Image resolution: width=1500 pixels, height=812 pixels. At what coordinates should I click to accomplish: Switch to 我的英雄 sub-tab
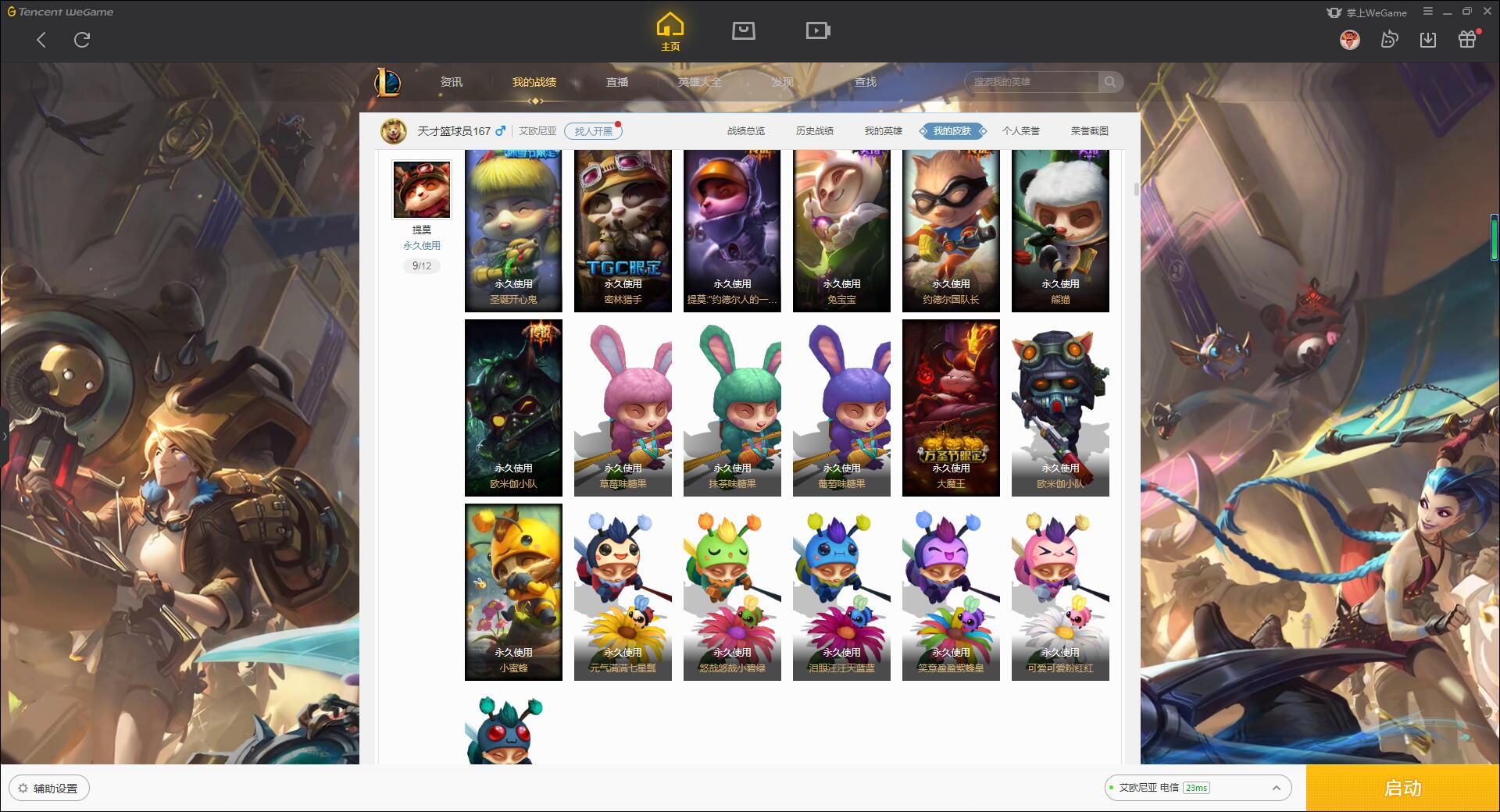(x=884, y=131)
